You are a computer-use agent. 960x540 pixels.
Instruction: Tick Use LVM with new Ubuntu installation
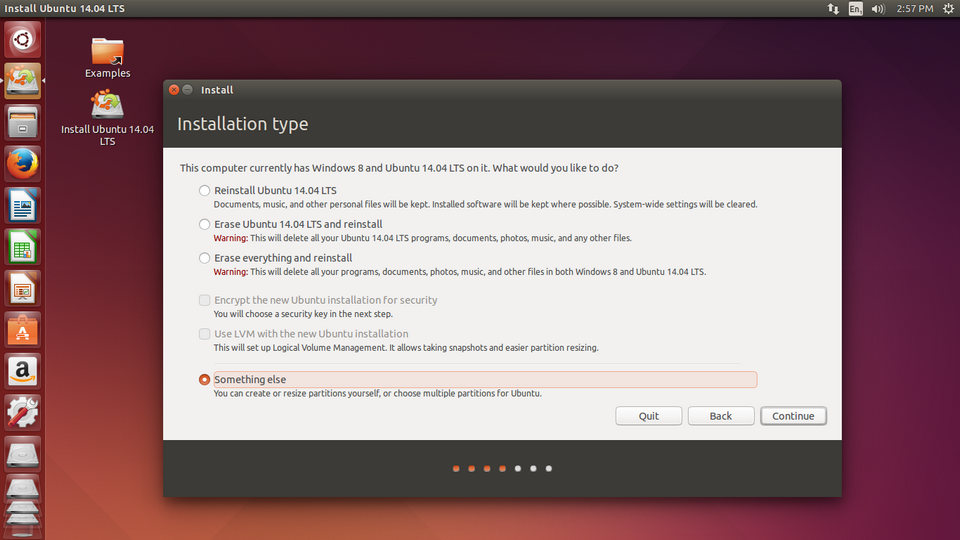[204, 334]
